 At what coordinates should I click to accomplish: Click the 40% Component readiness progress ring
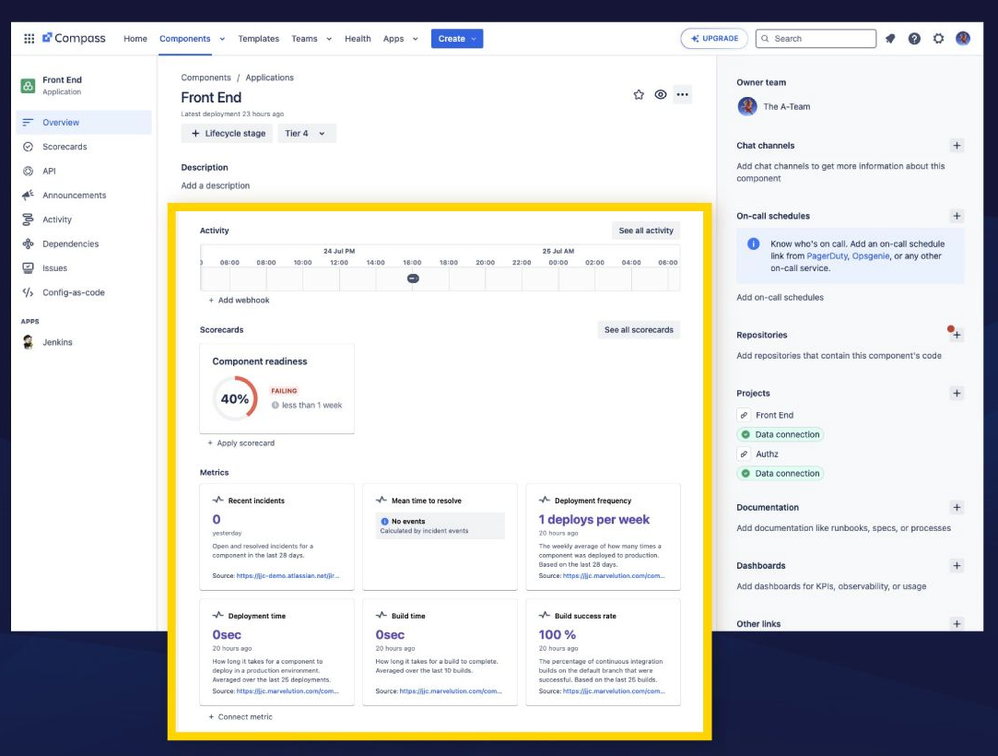(x=235, y=398)
